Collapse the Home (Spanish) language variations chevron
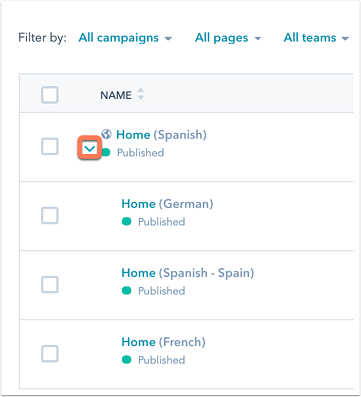 coord(90,148)
